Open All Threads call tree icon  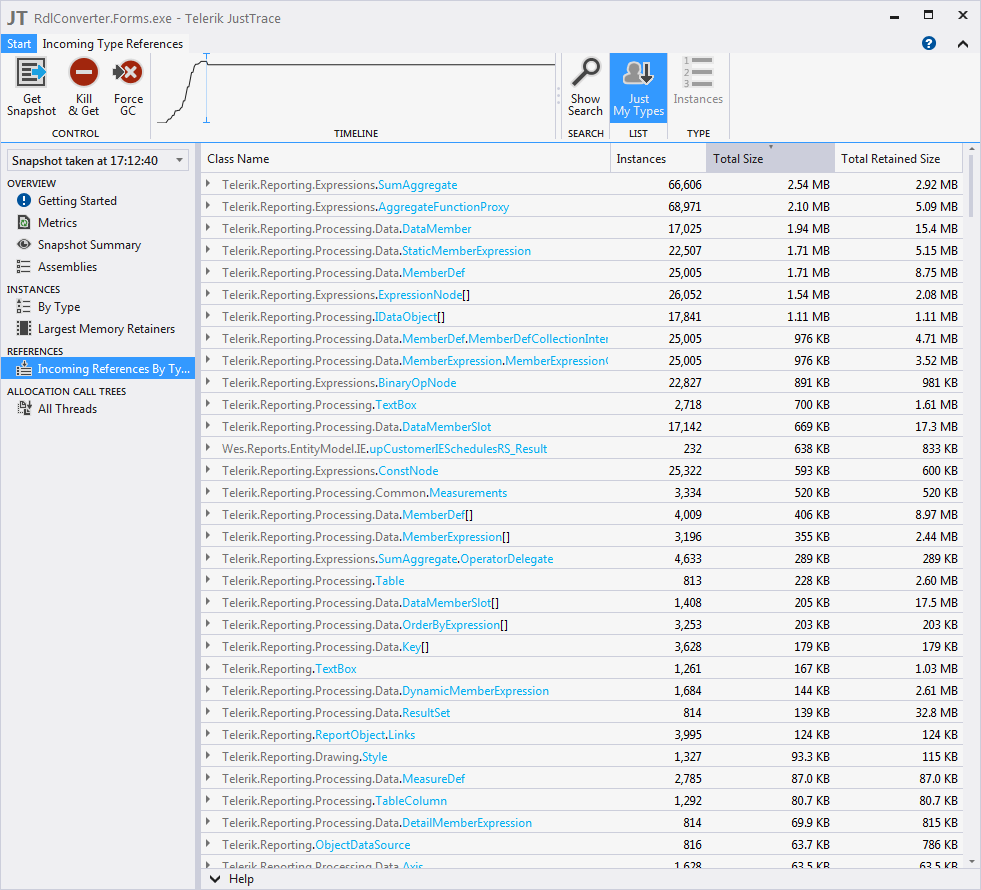[24, 408]
